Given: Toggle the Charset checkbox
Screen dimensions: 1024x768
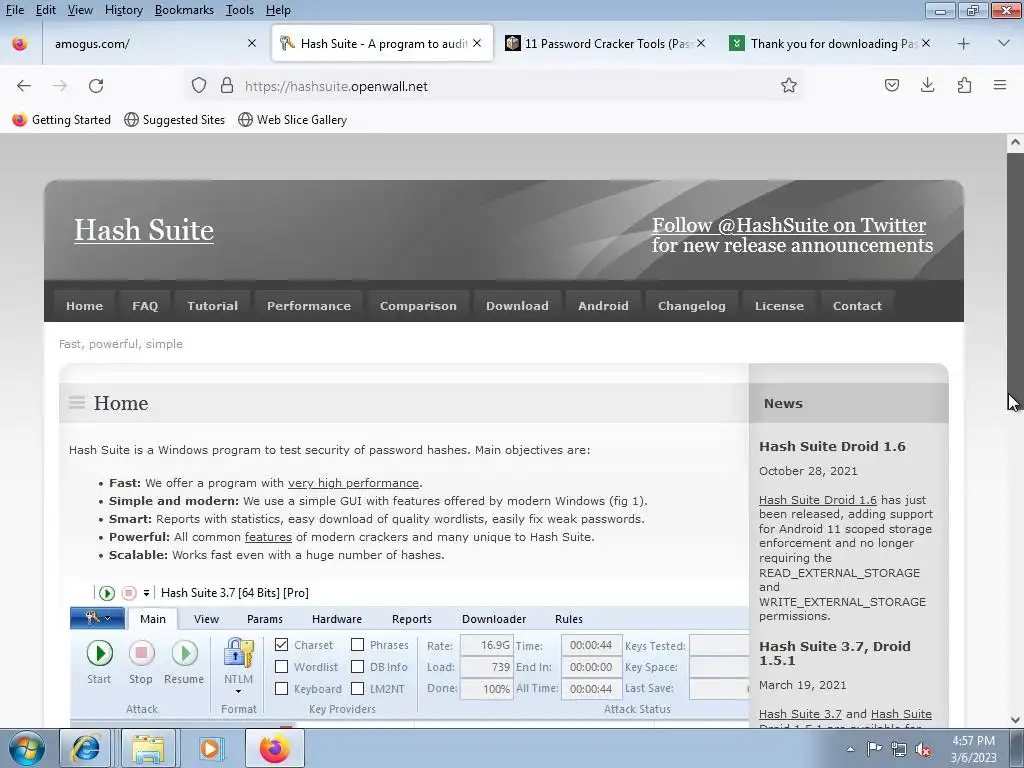Looking at the screenshot, I should (x=281, y=645).
